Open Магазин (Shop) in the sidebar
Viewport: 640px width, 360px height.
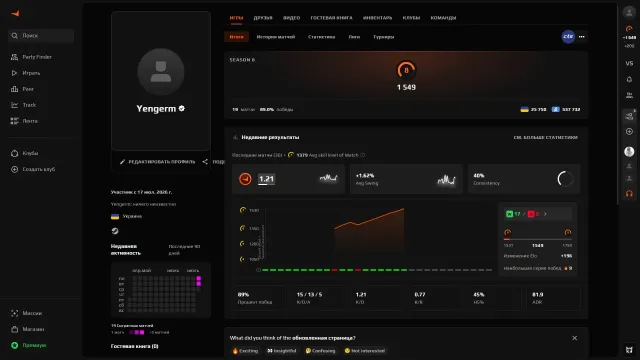(27, 329)
